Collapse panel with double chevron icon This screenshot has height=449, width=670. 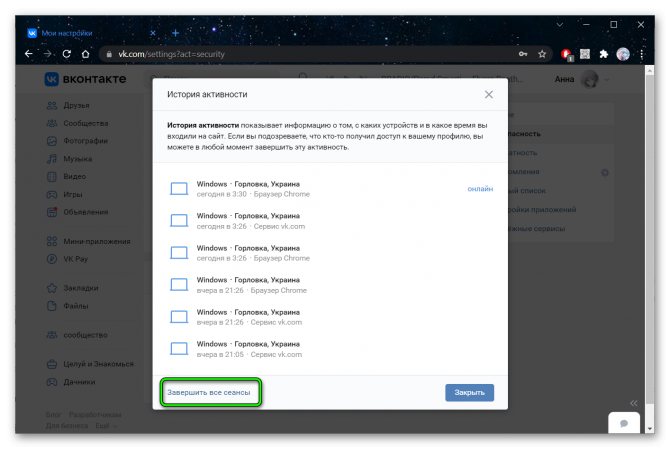633,403
